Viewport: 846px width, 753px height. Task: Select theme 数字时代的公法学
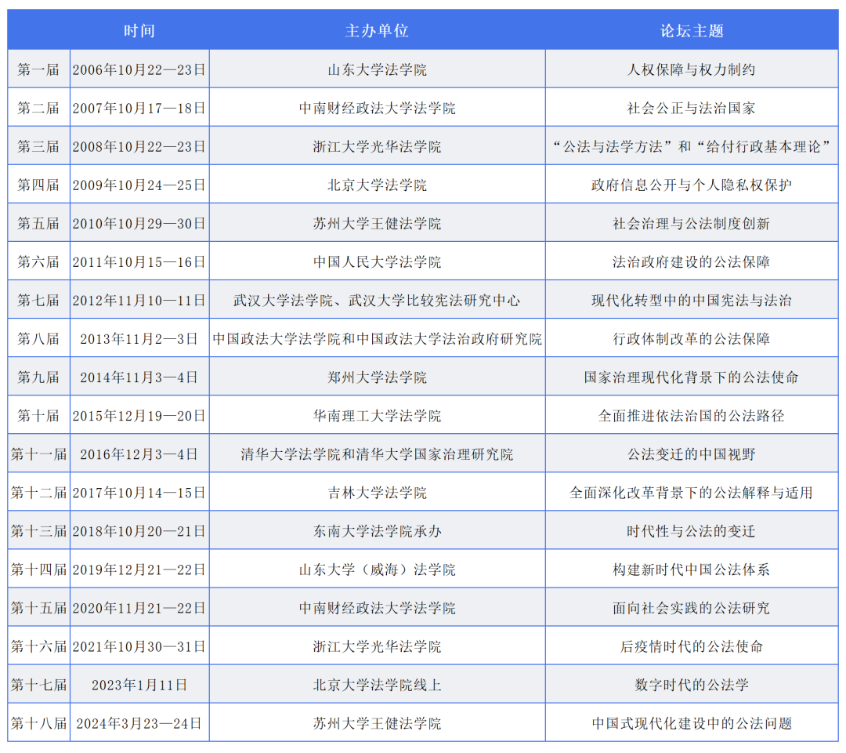691,684
